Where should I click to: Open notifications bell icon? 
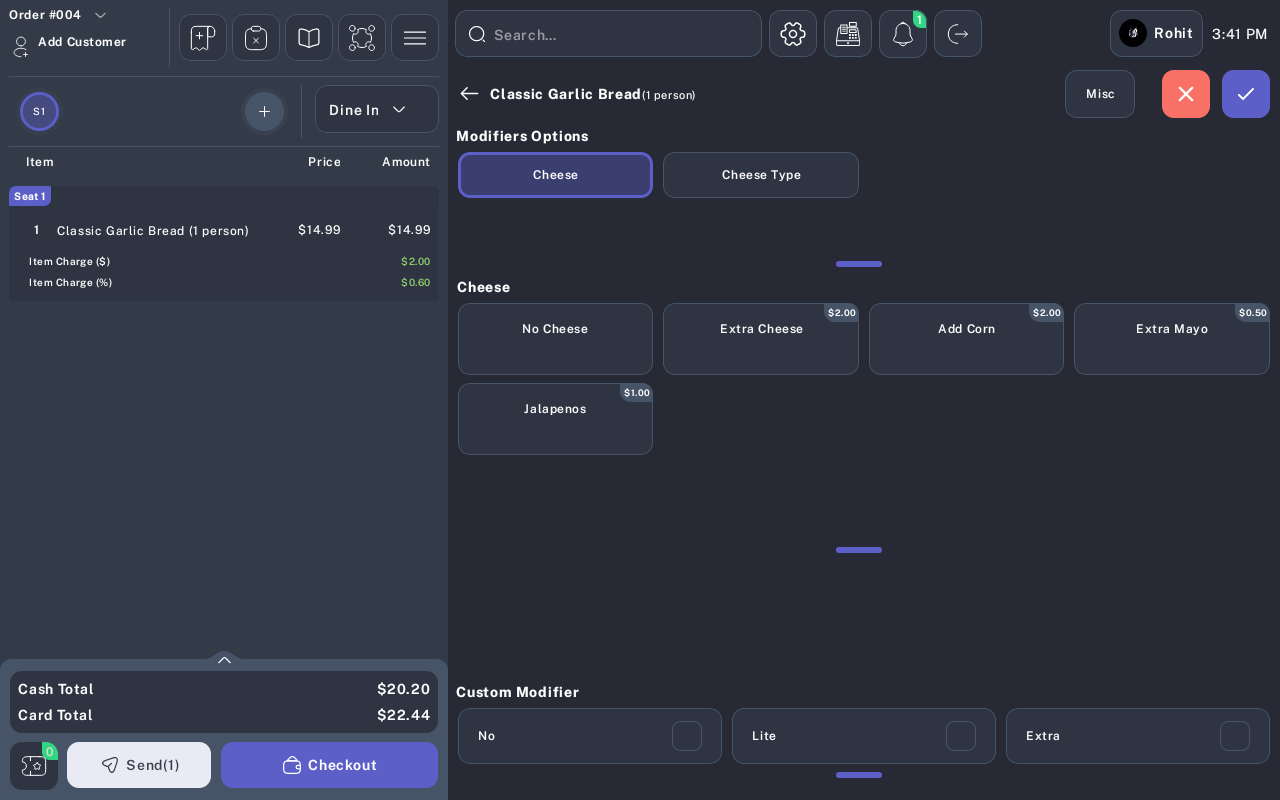click(903, 34)
